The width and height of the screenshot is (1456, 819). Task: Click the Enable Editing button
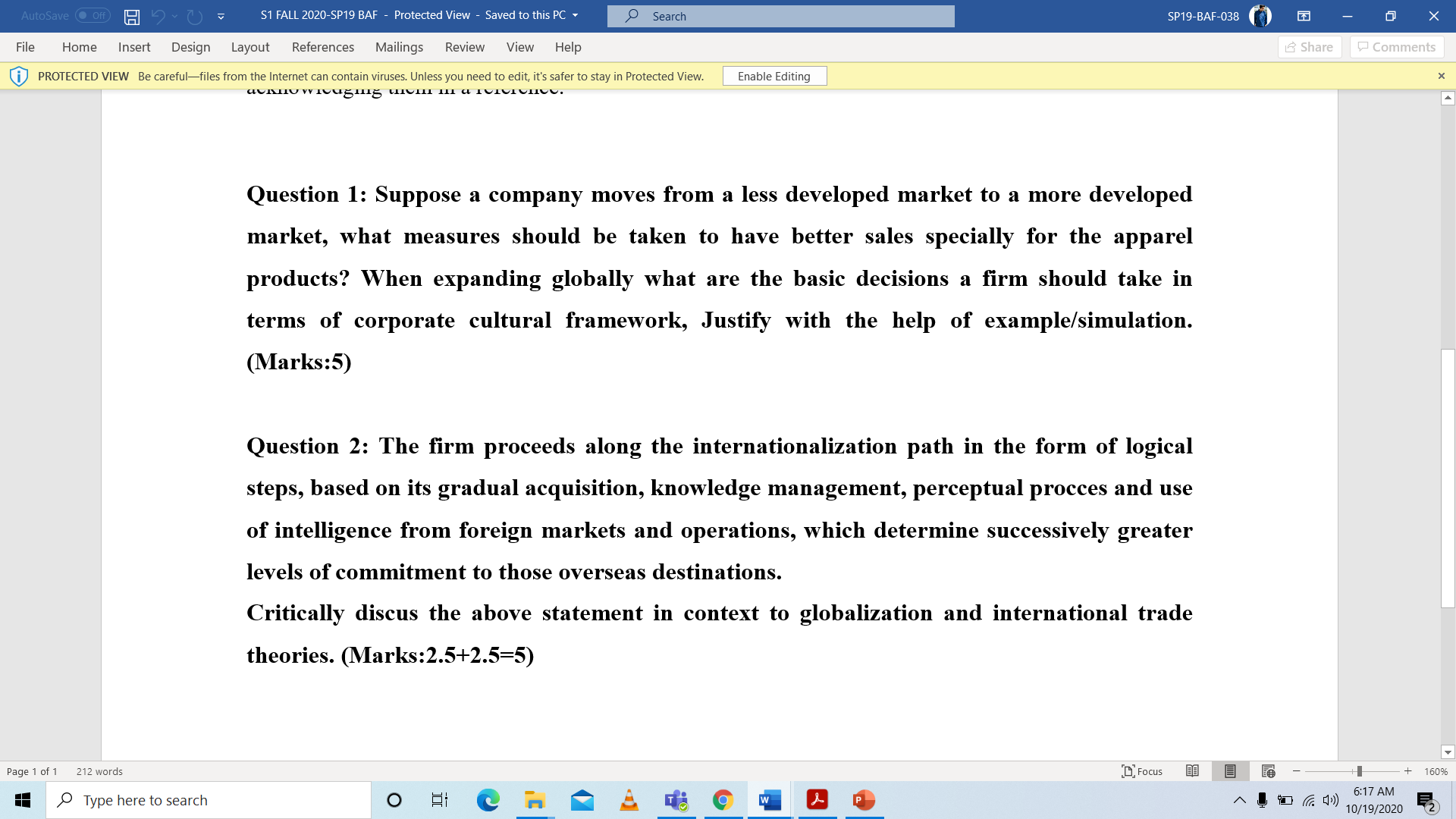click(x=773, y=76)
